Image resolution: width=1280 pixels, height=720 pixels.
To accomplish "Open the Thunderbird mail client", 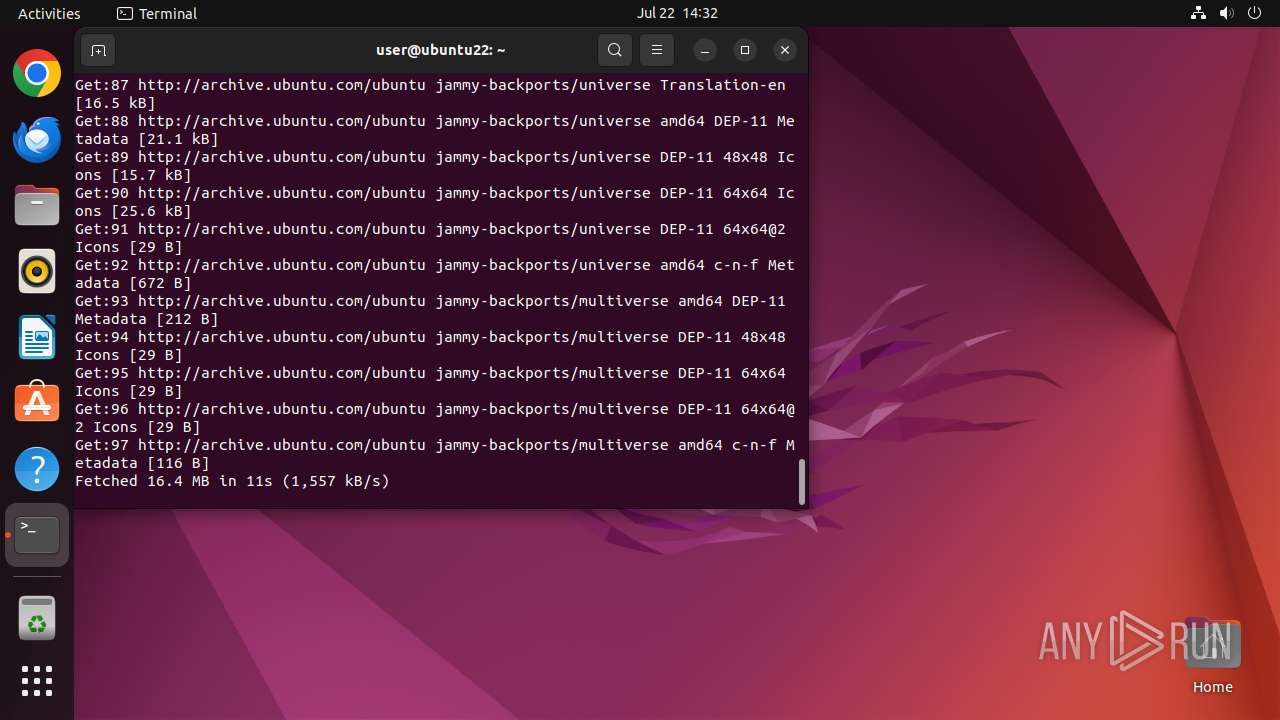I will point(37,139).
